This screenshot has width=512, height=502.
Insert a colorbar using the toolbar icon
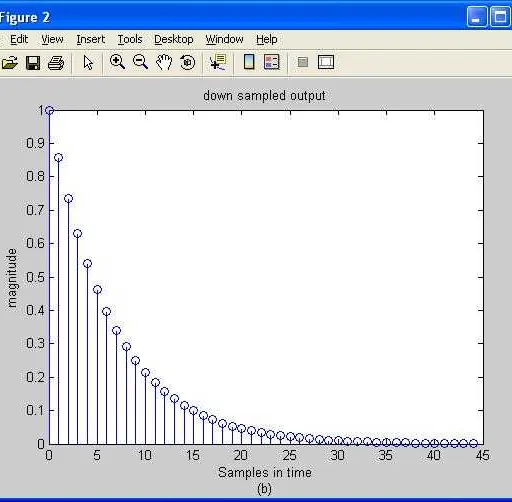coord(249,62)
